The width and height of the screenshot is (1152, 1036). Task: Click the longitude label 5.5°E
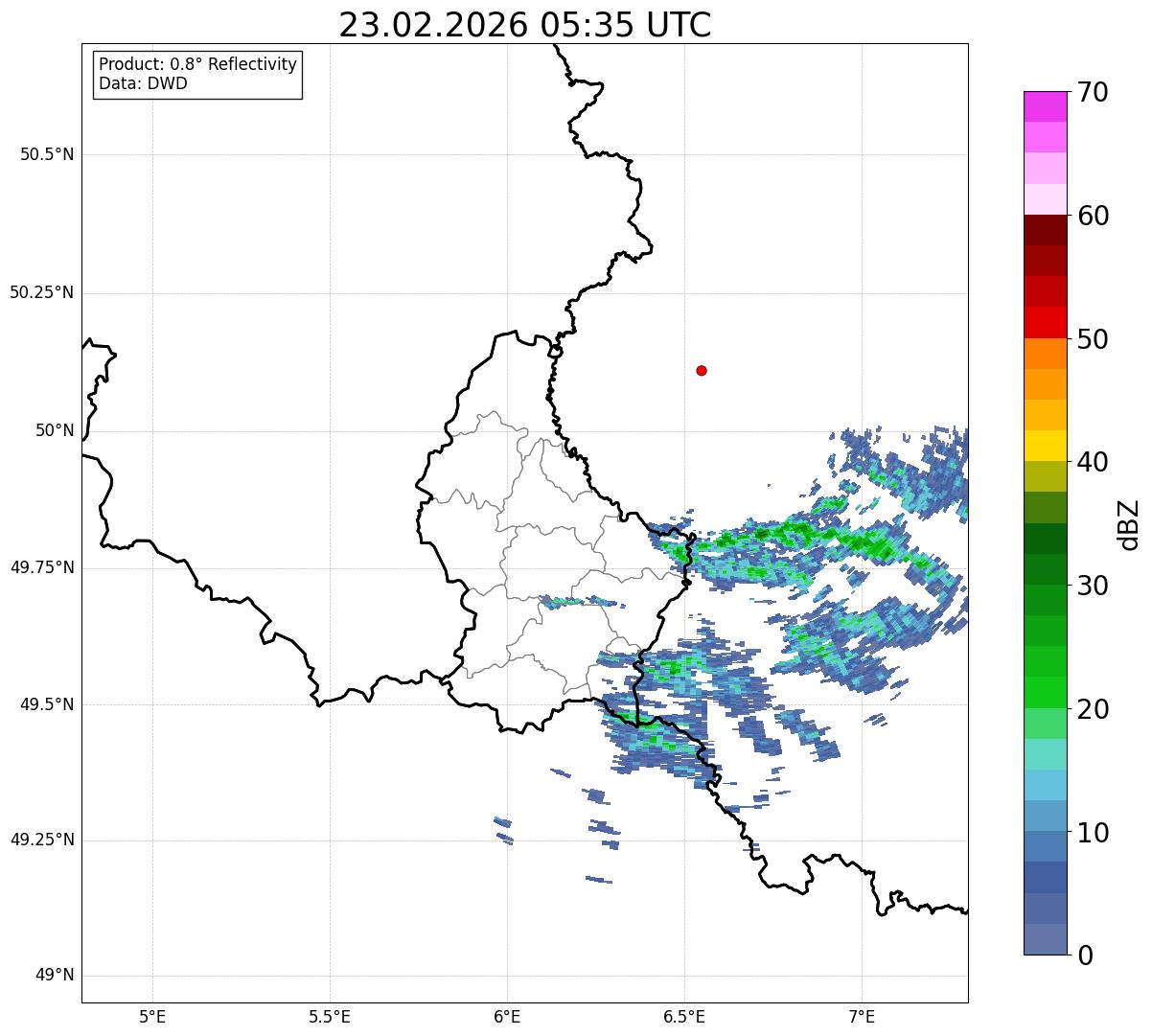(x=330, y=1016)
